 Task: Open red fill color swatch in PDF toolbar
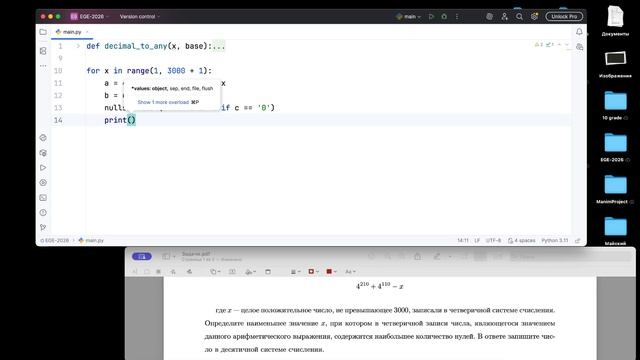click(x=331, y=271)
